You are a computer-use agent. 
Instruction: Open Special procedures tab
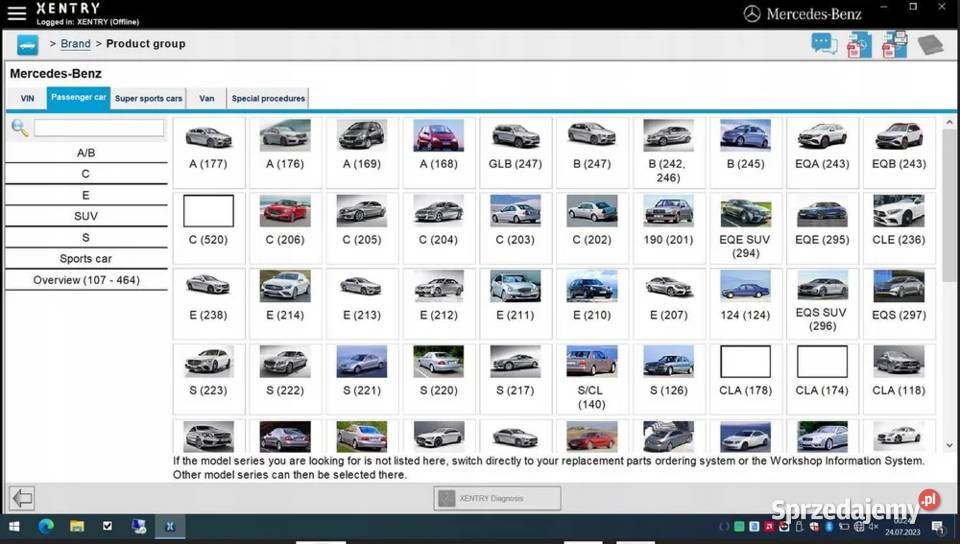[x=268, y=98]
